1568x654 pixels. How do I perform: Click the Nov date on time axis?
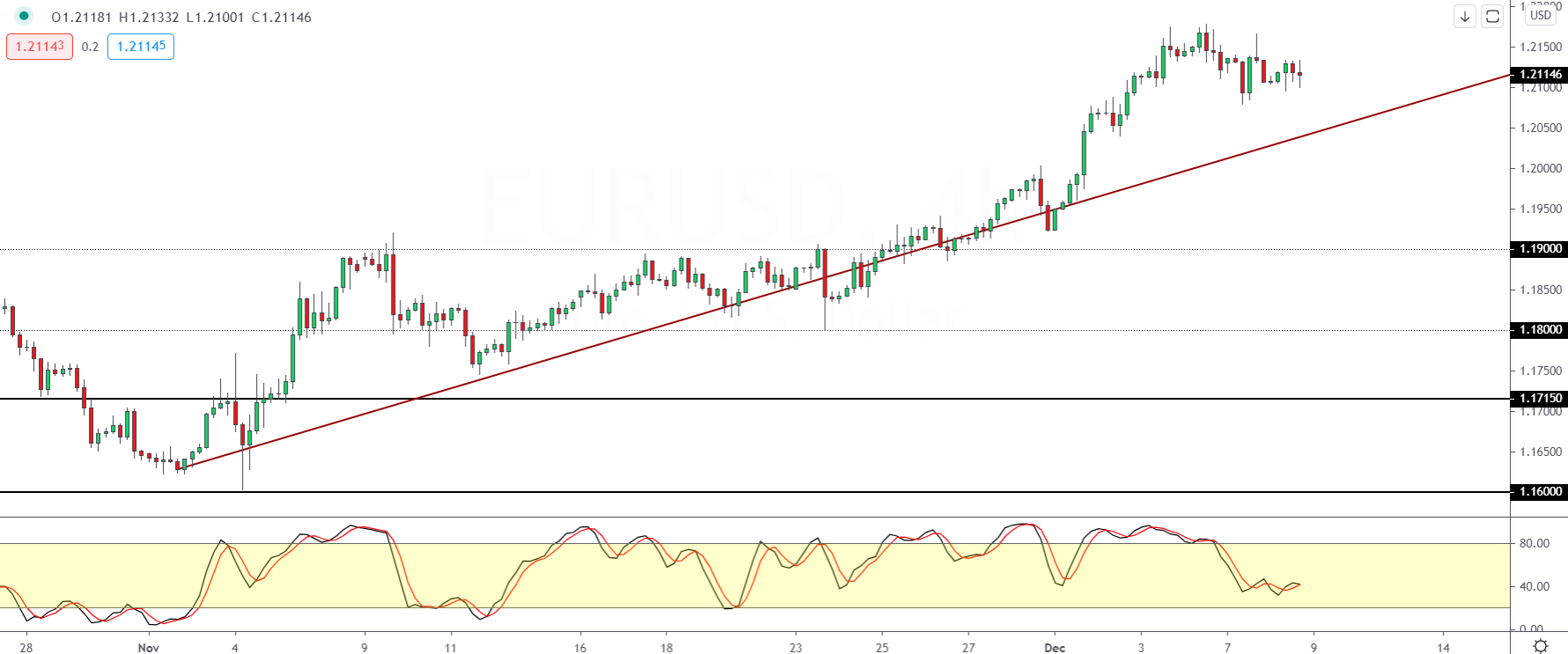coord(149,648)
